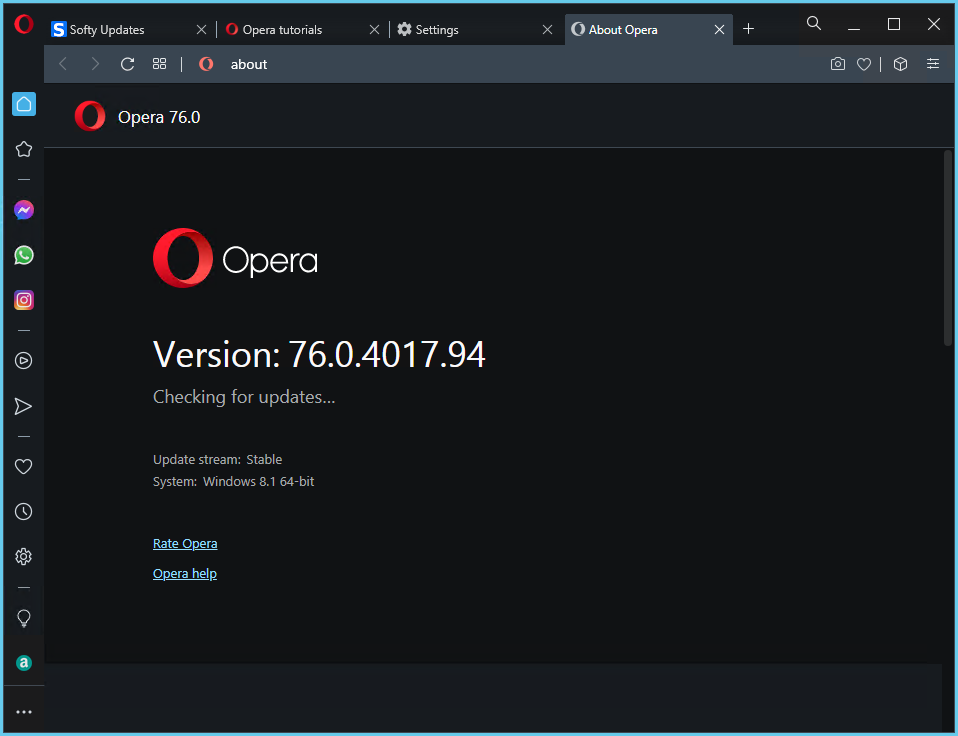Open the sidebar setup three-dots menu
The width and height of the screenshot is (958, 736).
pos(24,712)
